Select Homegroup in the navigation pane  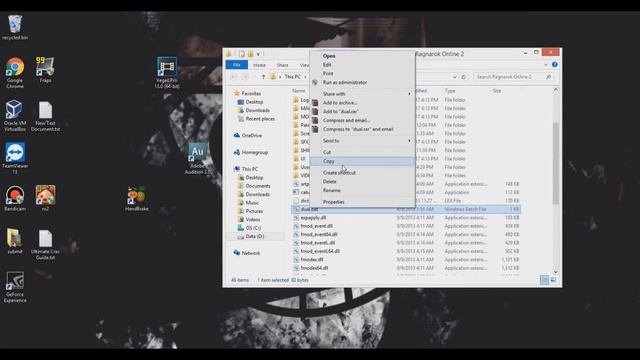pyautogui.click(x=251, y=152)
